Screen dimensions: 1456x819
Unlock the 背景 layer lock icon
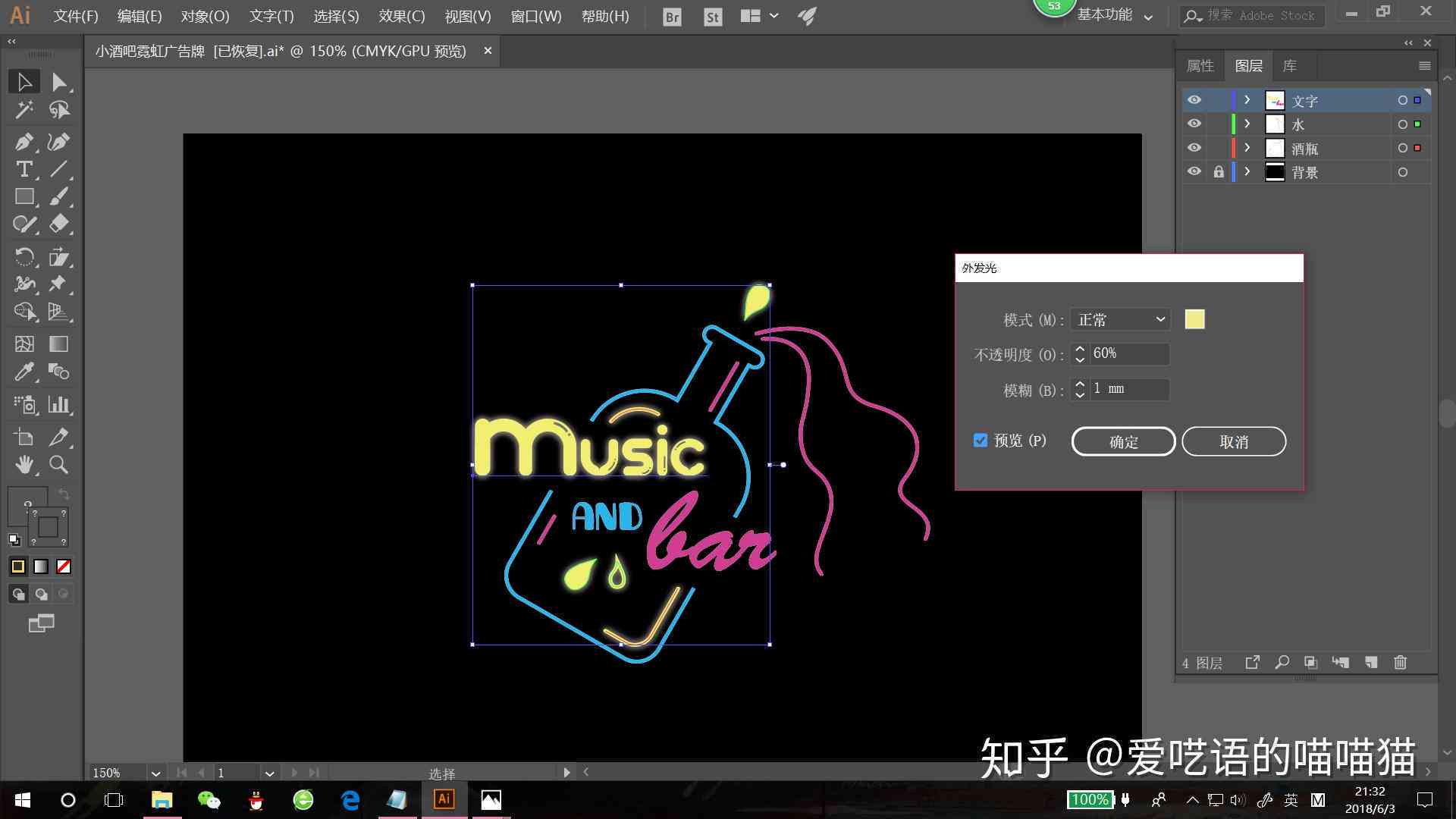(1219, 171)
